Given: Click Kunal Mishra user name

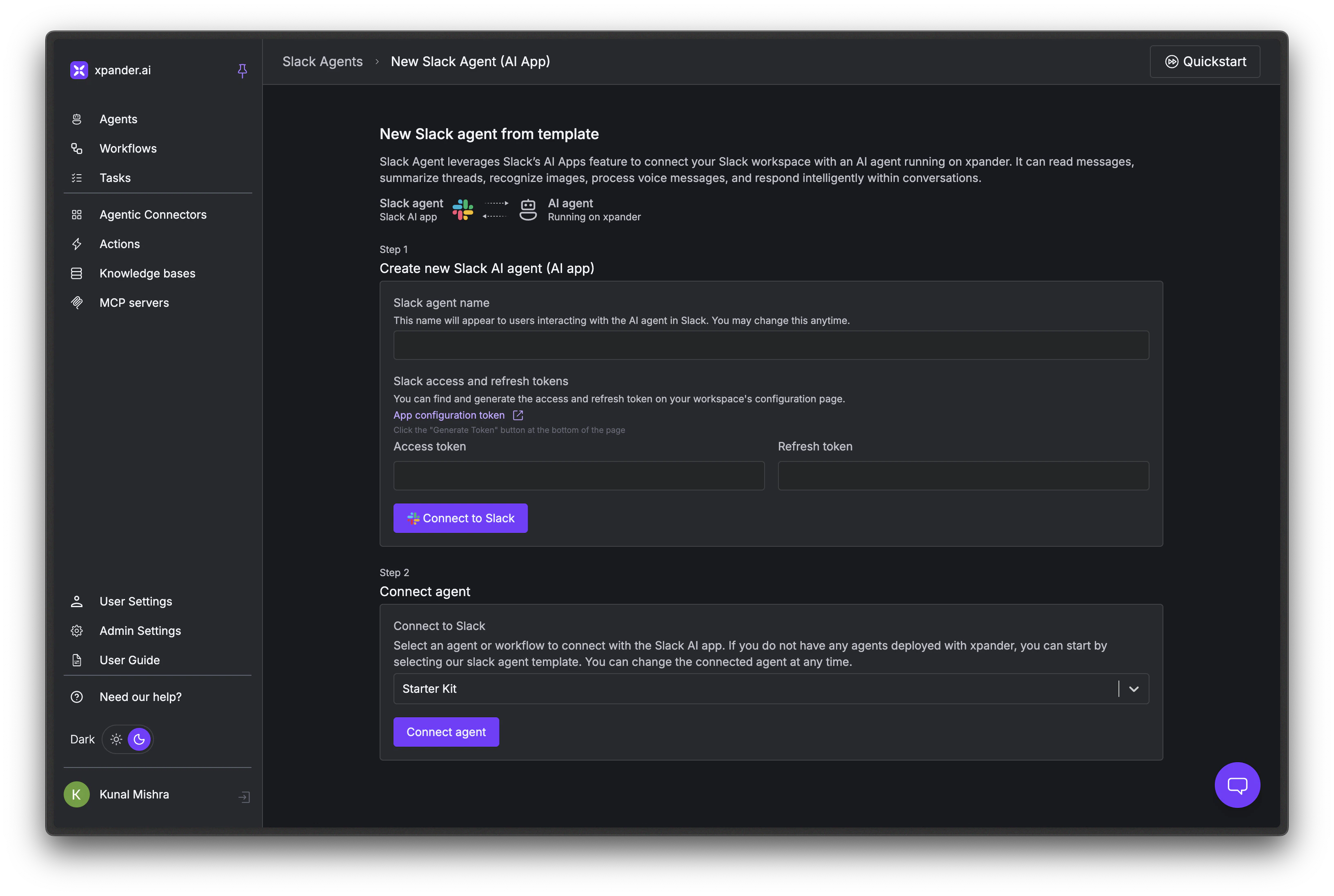Looking at the screenshot, I should [x=134, y=794].
